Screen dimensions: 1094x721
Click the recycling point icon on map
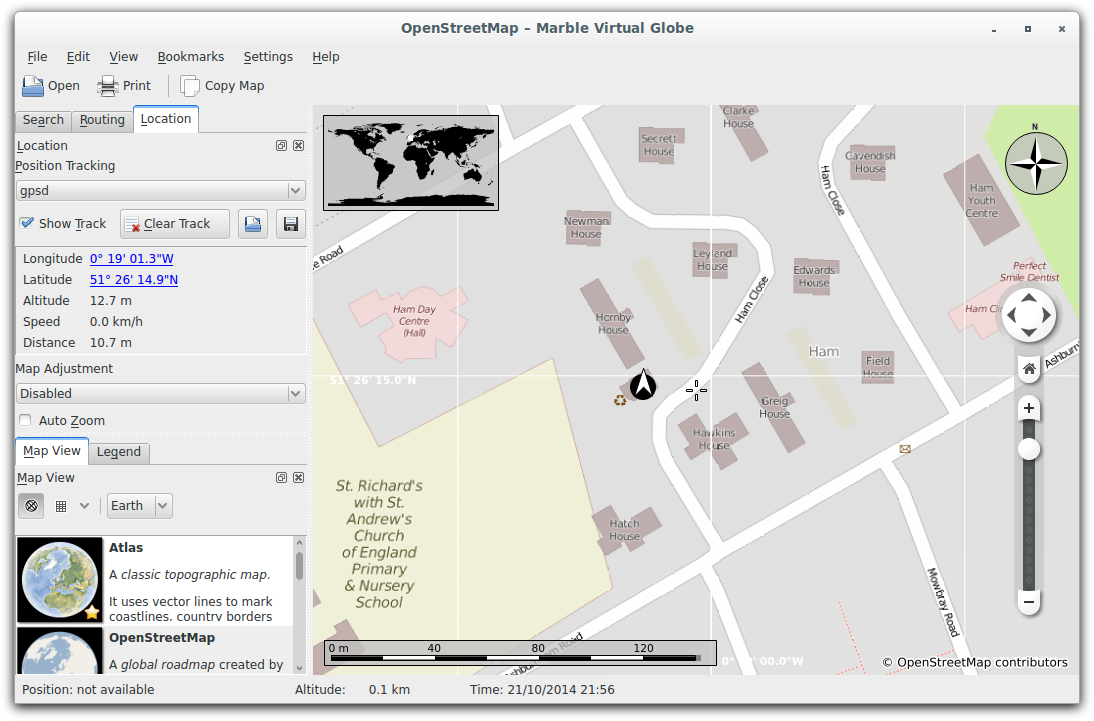pos(620,400)
